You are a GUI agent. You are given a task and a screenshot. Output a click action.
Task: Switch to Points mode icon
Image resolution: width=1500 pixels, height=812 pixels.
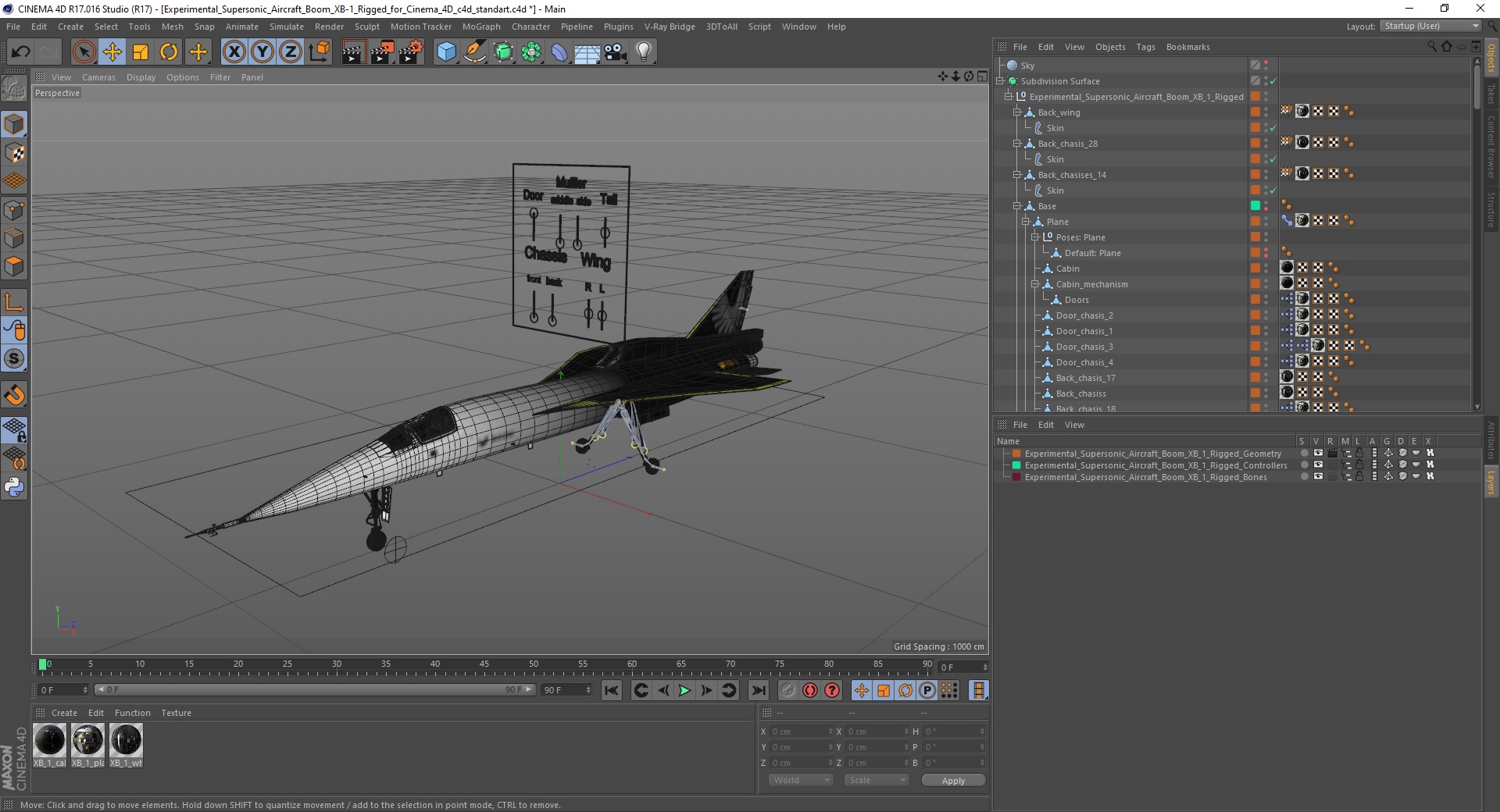tap(14, 210)
